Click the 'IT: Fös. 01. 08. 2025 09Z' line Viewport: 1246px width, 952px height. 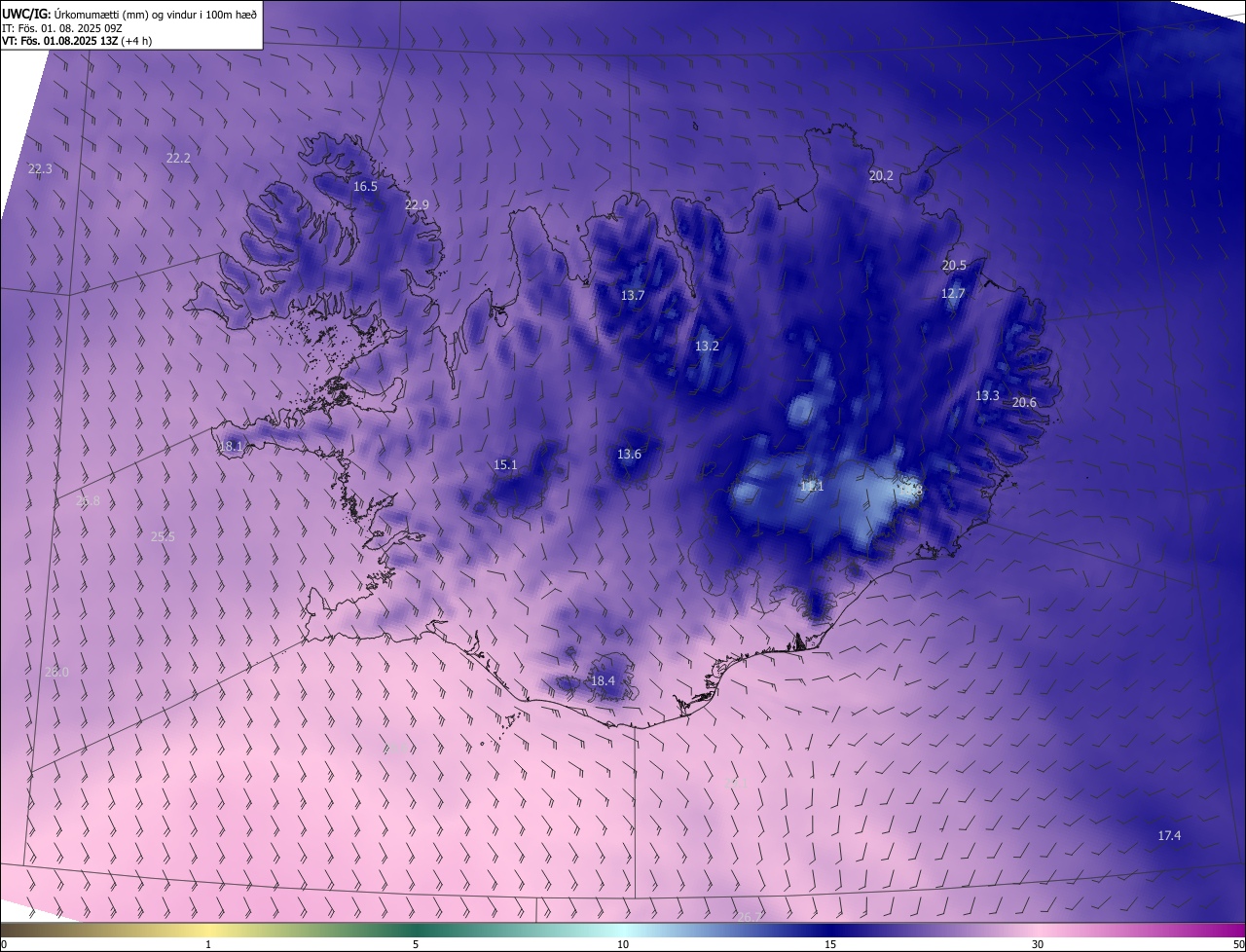pos(61,27)
